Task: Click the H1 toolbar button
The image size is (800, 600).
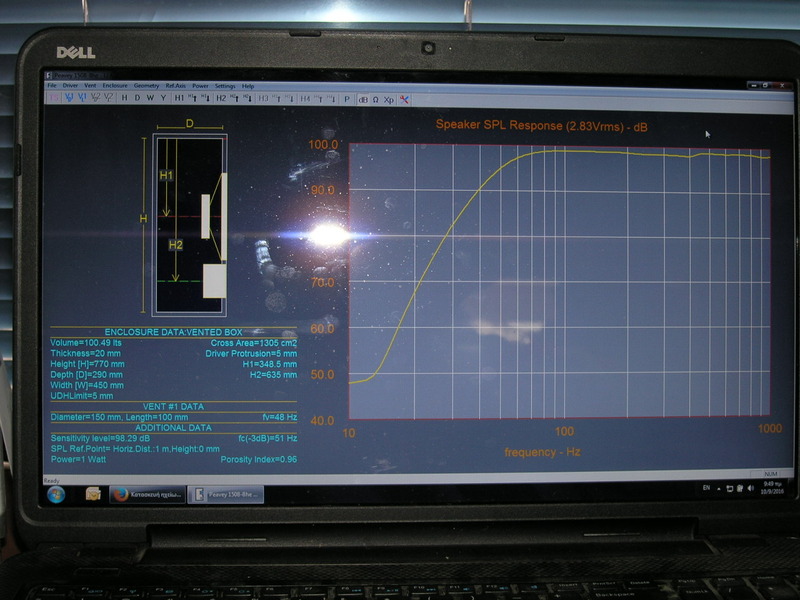Action: coord(179,98)
